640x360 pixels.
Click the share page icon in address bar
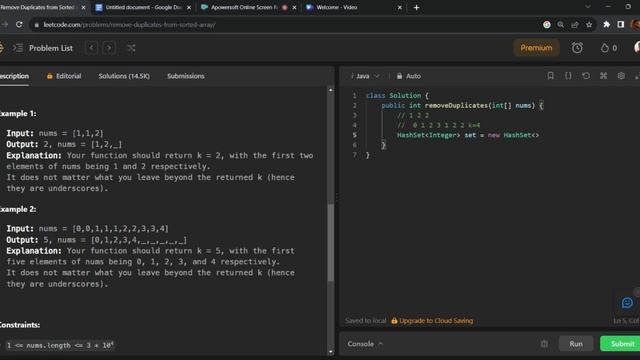(575, 24)
